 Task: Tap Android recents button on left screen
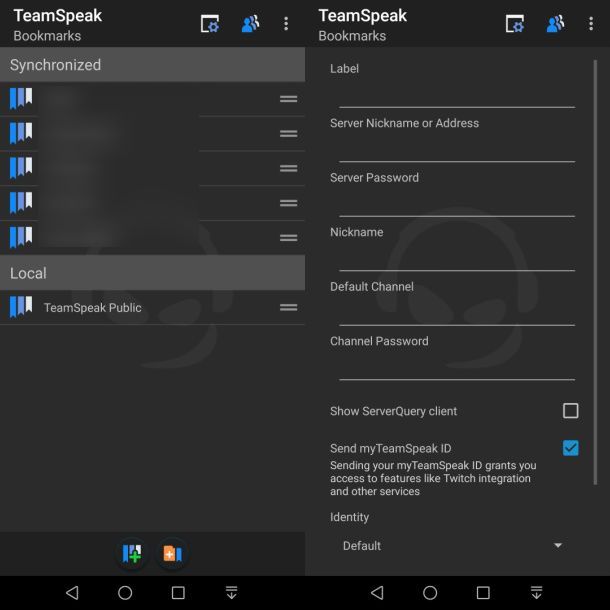(x=178, y=592)
